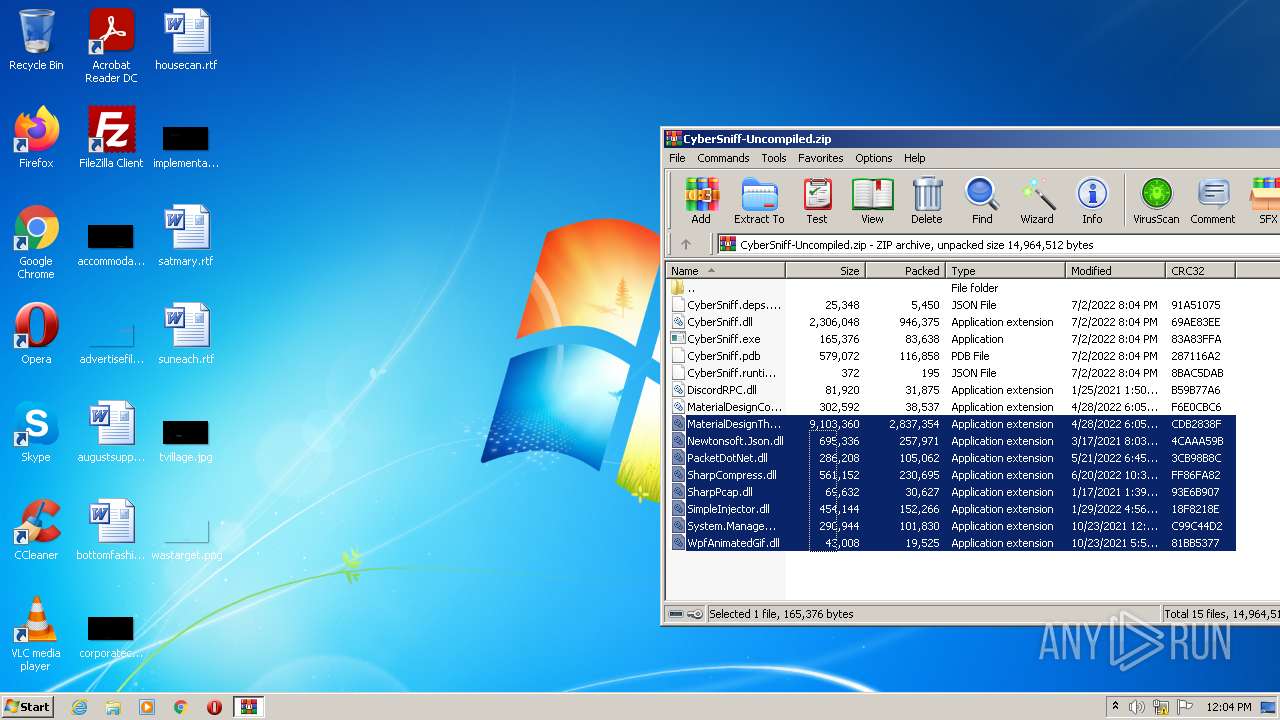Select Firefox desktop shortcut
Image resolution: width=1280 pixels, height=720 pixels.
click(x=36, y=138)
